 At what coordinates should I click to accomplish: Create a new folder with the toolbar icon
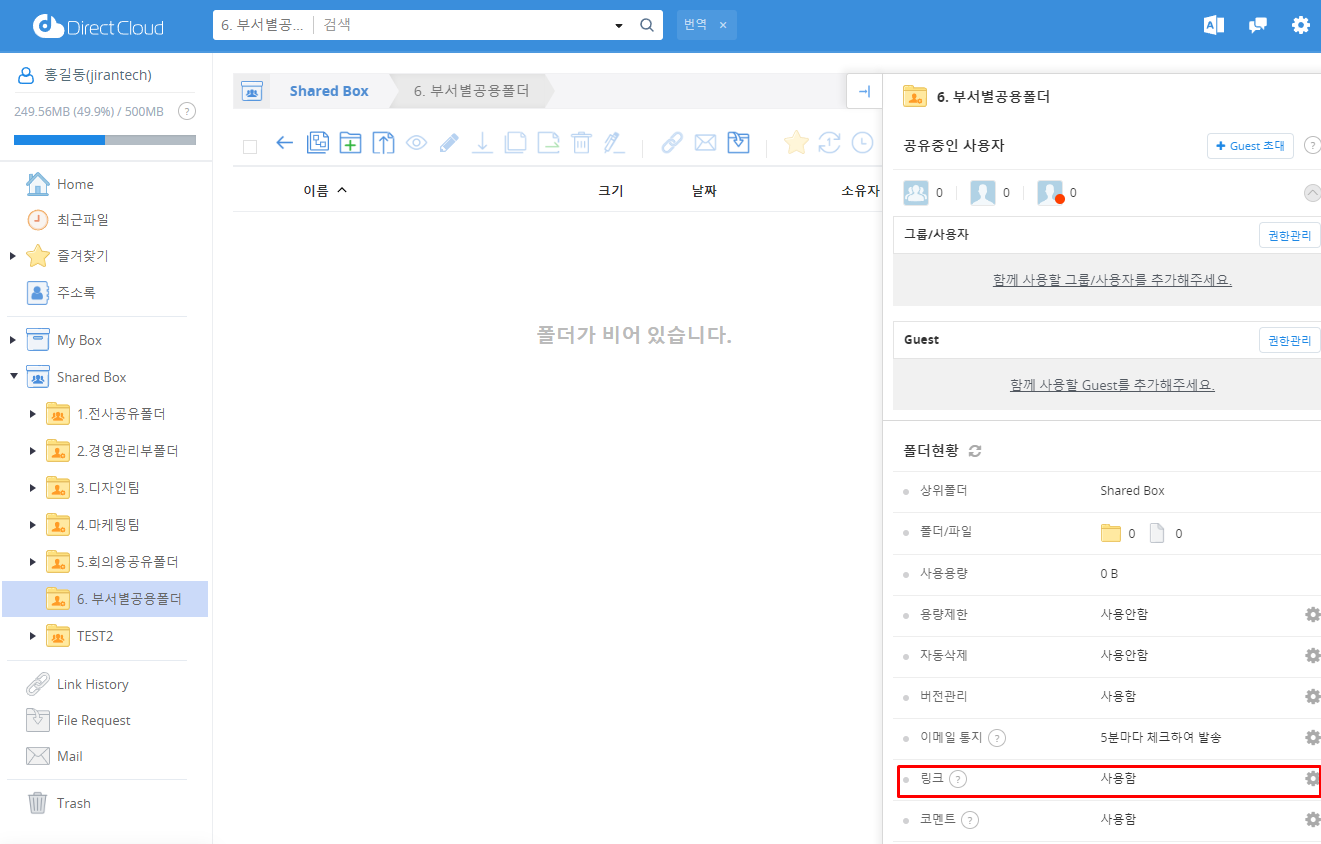[350, 143]
